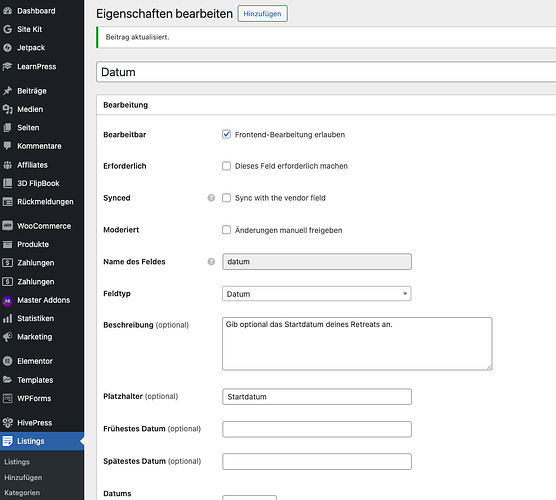This screenshot has width=556, height=500.
Task: Select Hinzufügen under Listings submenu
Action: (x=23, y=478)
